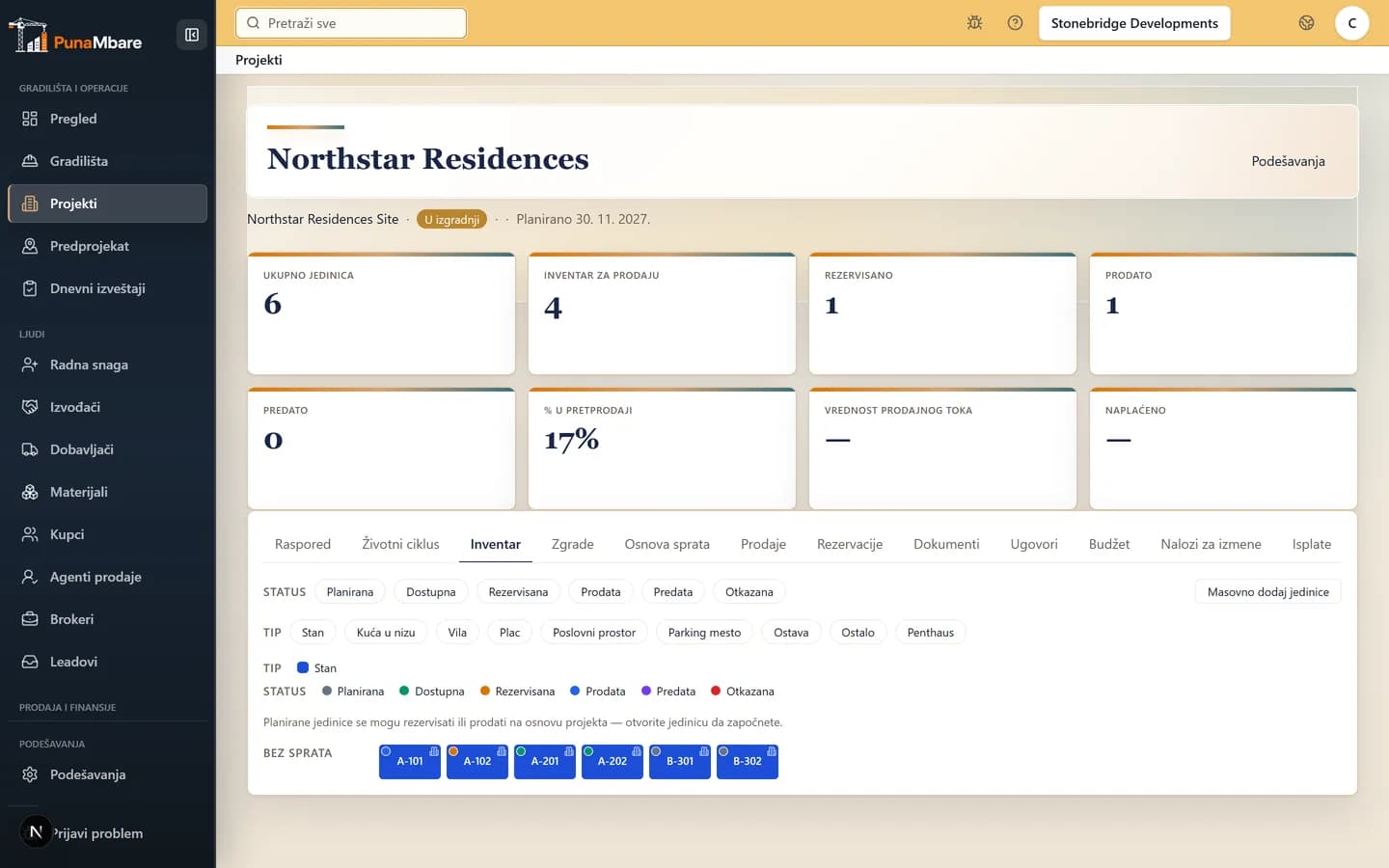Toggle Predata status filter chip
1389x868 pixels.
tap(673, 592)
